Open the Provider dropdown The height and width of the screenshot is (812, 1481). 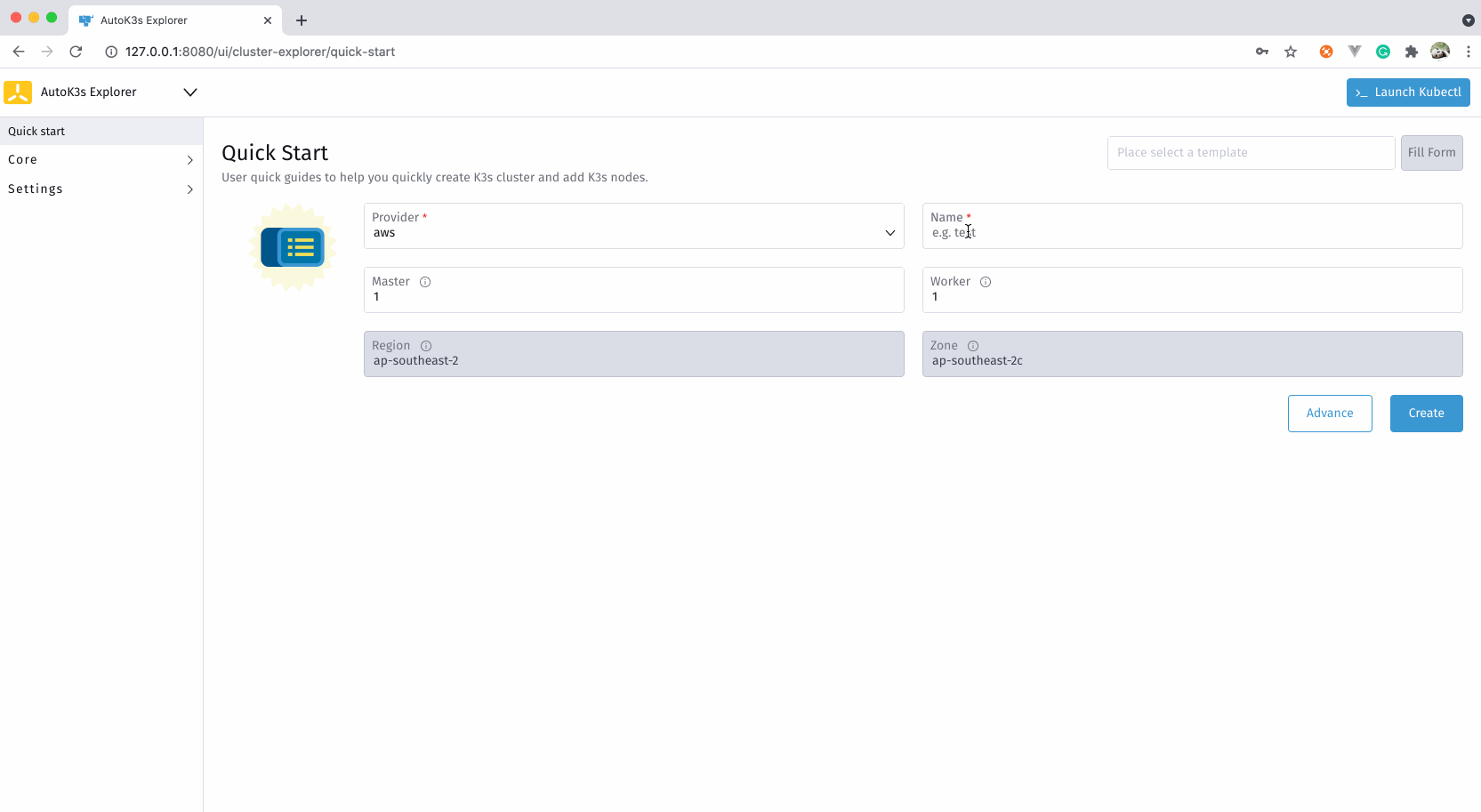(x=633, y=226)
